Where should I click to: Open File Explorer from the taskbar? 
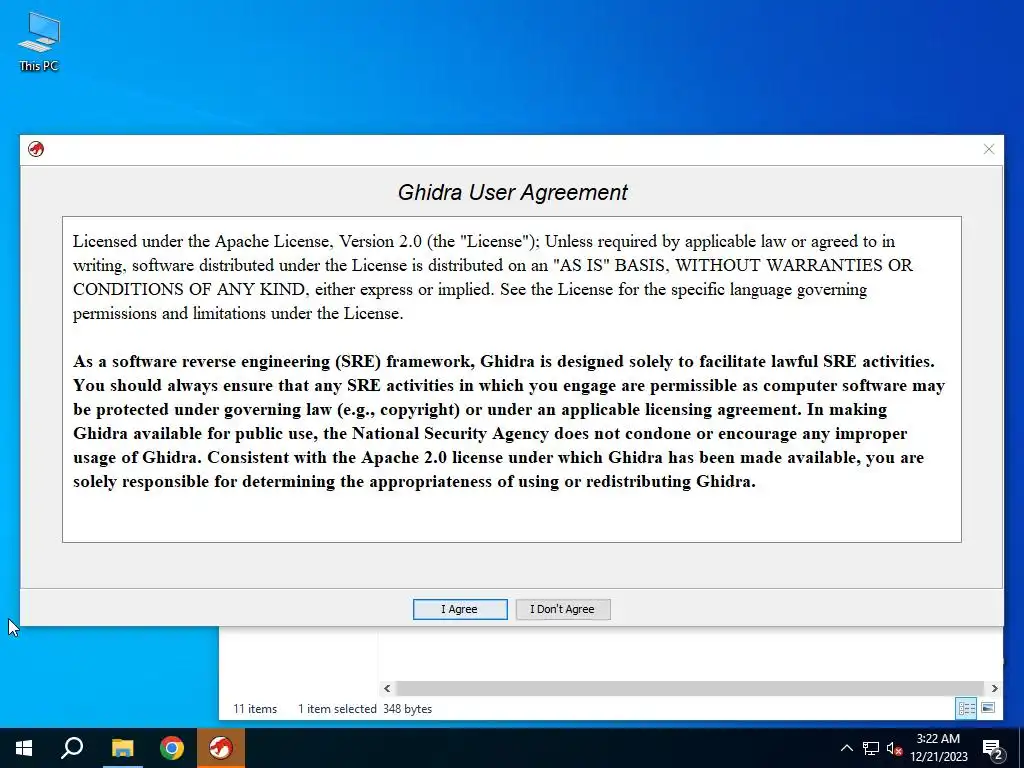point(122,748)
